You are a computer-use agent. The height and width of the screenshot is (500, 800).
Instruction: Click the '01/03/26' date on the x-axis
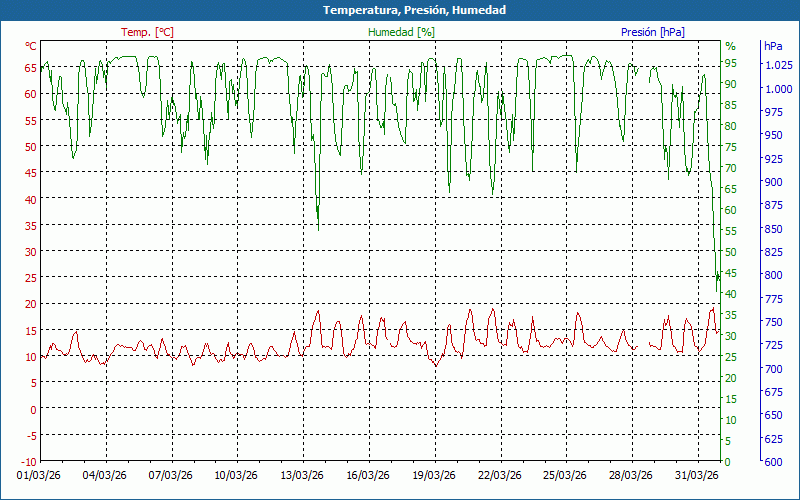click(41, 476)
